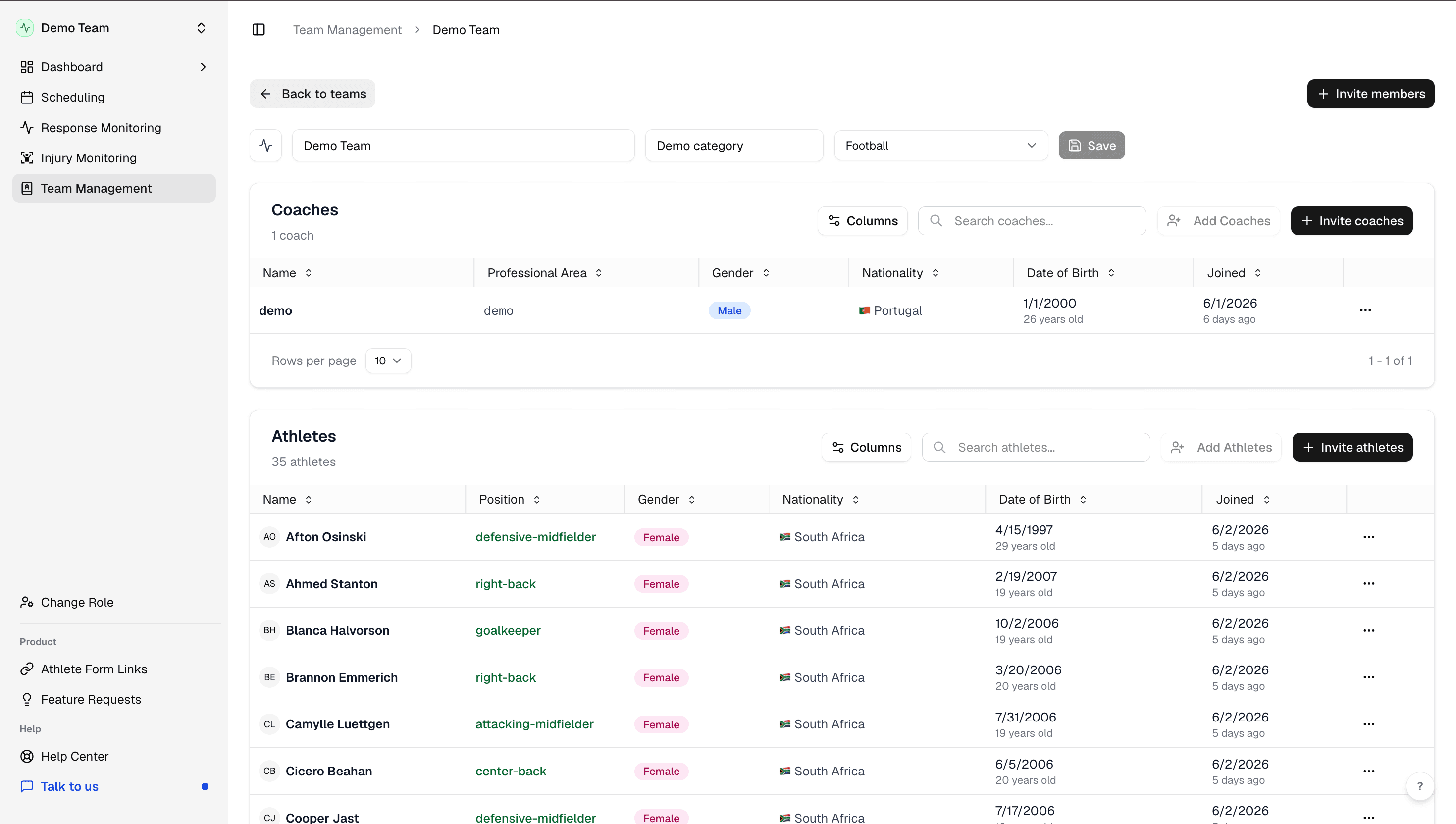Focus the Search athletes field

click(1036, 447)
